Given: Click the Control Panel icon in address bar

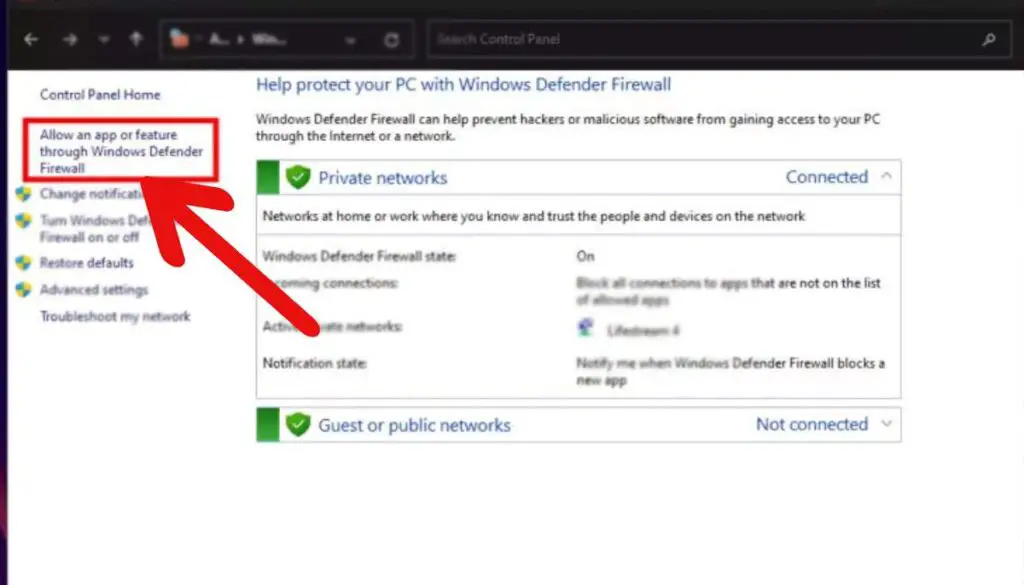Looking at the screenshot, I should point(179,39).
